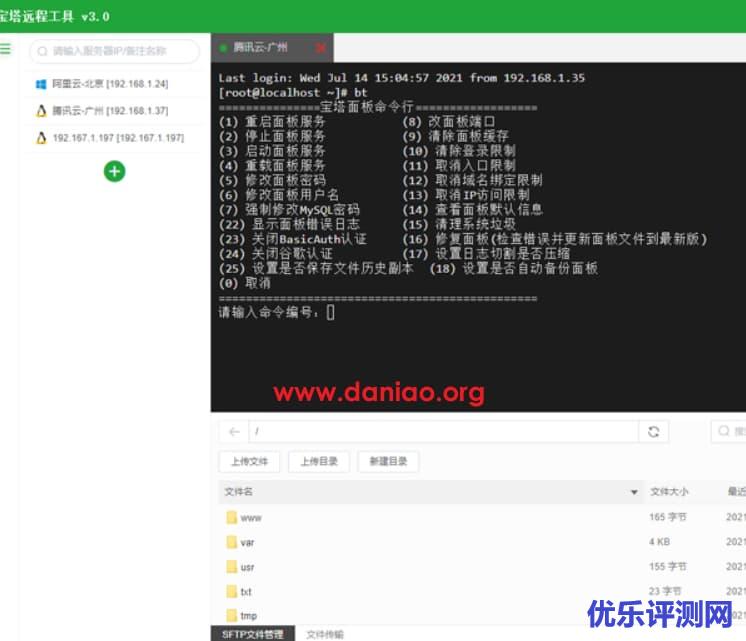
Task: Go back with the SFTP left arrow
Action: [x=234, y=432]
